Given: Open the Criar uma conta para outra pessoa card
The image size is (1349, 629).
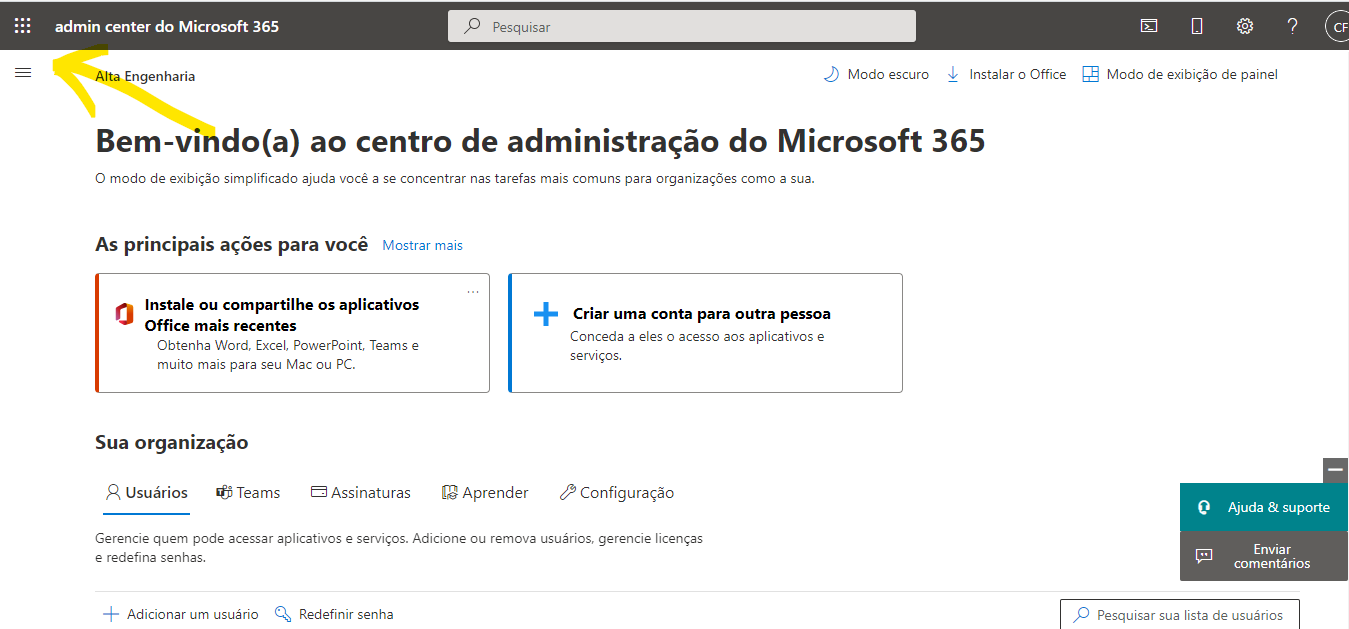Looking at the screenshot, I should (706, 333).
